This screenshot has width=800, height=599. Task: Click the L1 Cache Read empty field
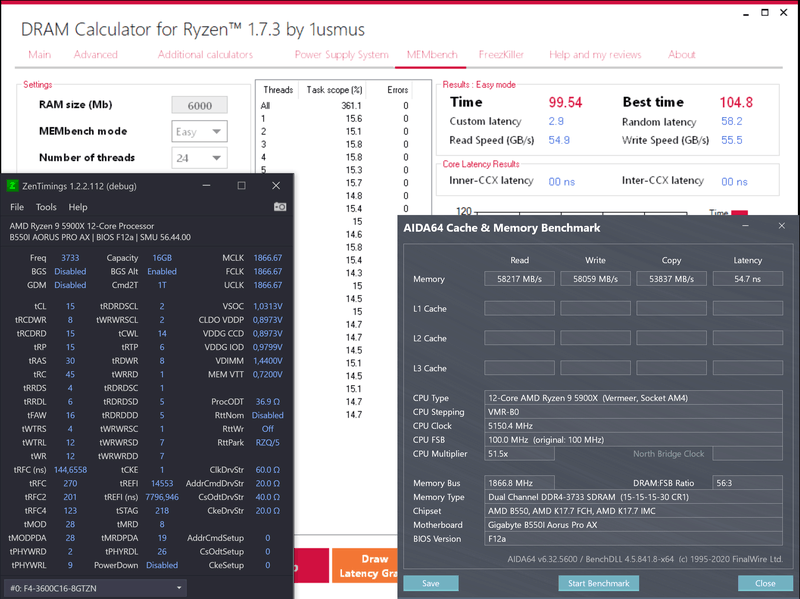(x=519, y=308)
